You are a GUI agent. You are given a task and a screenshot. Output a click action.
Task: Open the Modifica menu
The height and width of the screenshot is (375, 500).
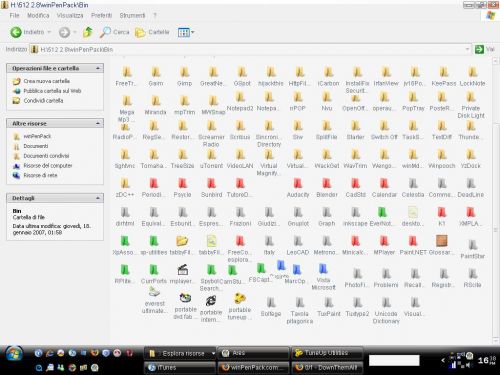pos(38,15)
